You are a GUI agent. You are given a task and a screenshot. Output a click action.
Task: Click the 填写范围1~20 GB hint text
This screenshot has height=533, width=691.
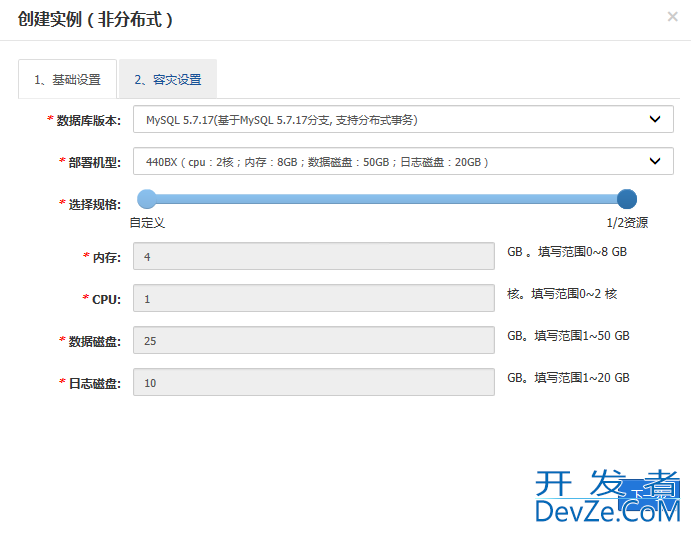[x=582, y=378]
